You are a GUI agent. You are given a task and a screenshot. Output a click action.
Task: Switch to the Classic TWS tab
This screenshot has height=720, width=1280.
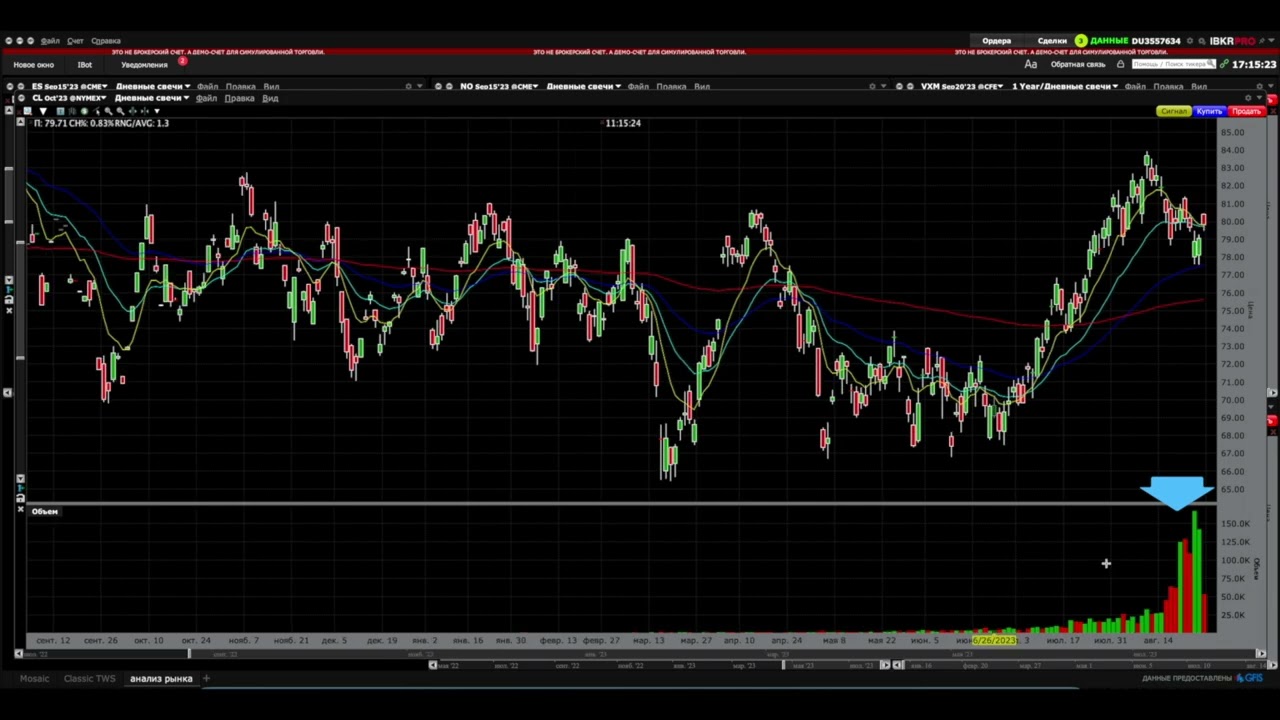point(90,679)
